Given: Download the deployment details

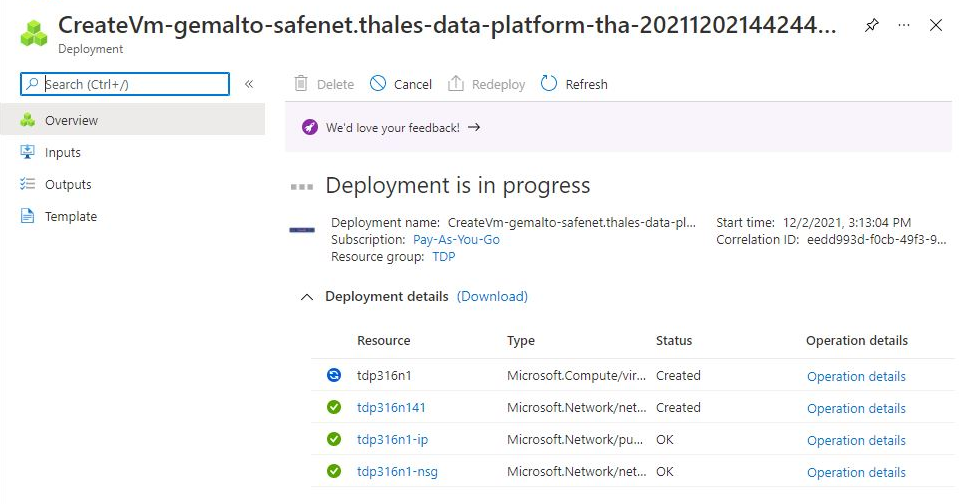Looking at the screenshot, I should tap(492, 297).
